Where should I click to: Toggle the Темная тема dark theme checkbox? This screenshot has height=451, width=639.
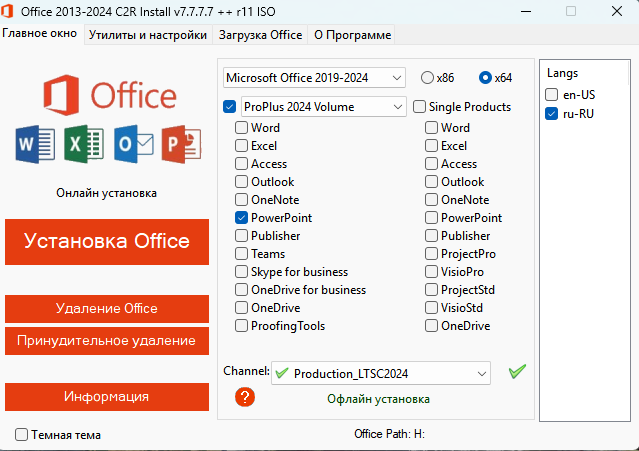[x=21, y=435]
